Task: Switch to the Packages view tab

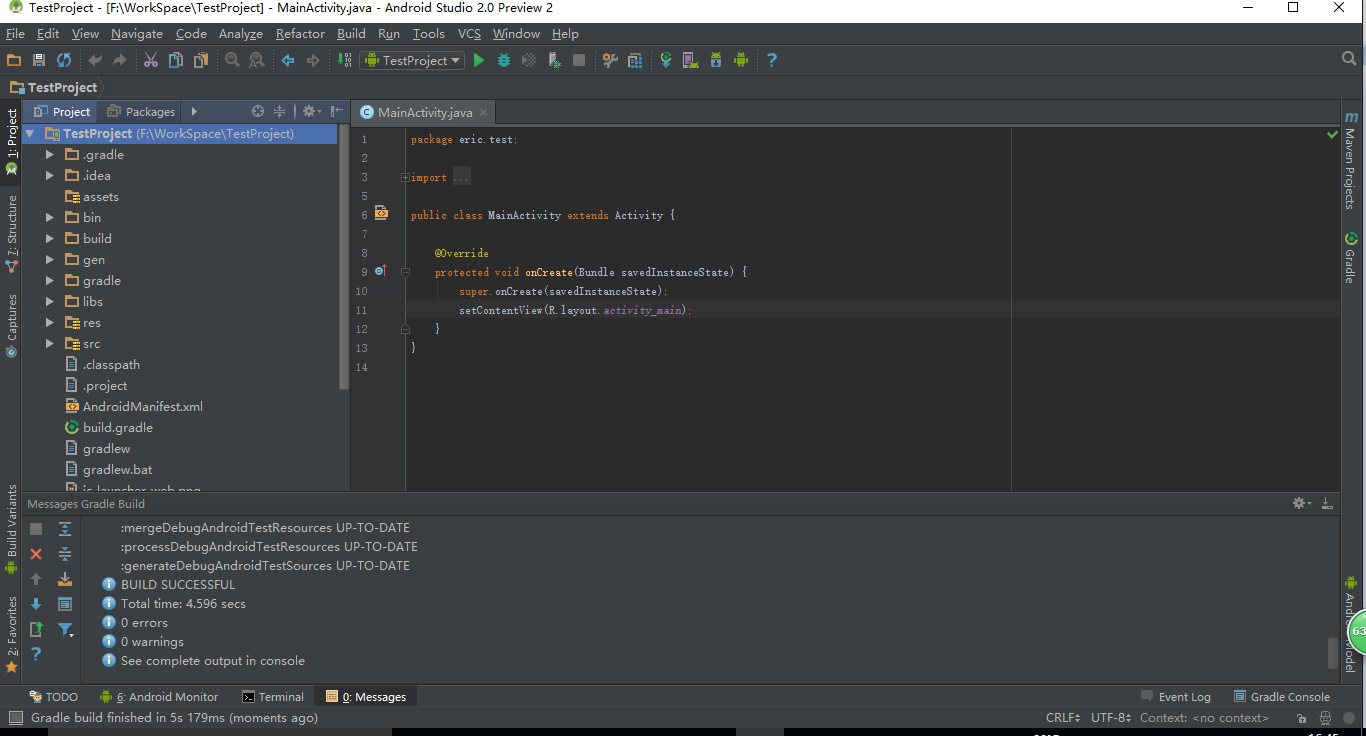Action: pos(141,111)
